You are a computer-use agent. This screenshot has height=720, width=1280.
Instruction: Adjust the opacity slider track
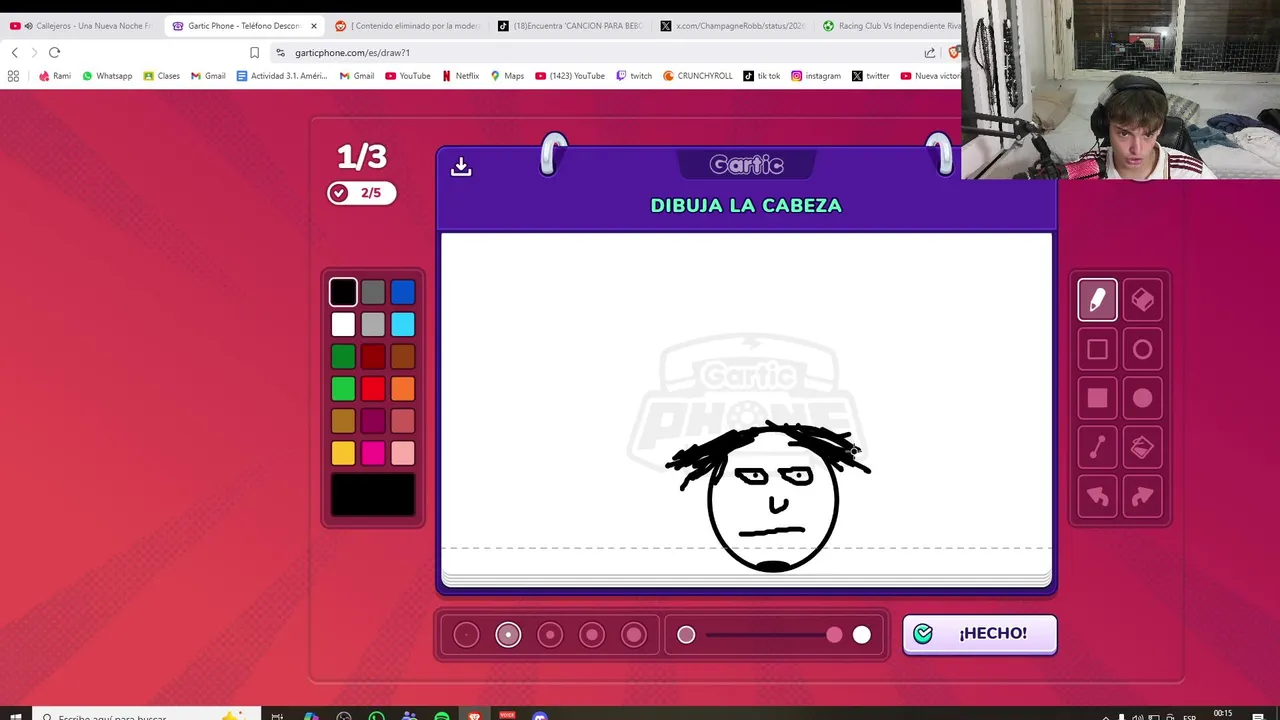(774, 635)
